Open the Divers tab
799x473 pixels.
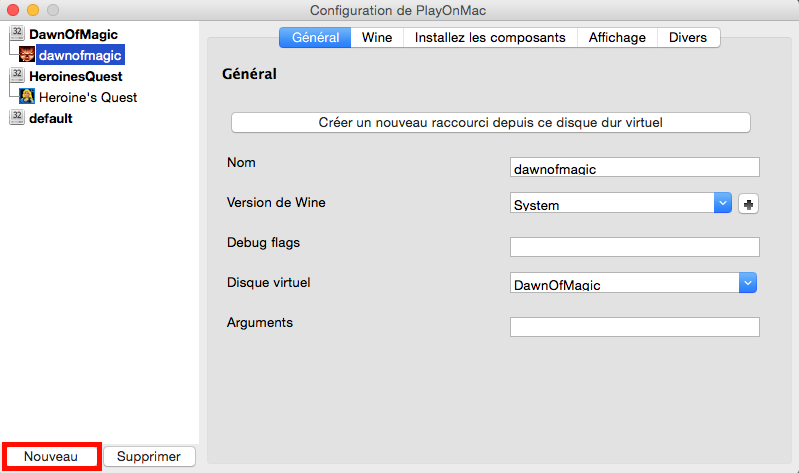tap(688, 37)
